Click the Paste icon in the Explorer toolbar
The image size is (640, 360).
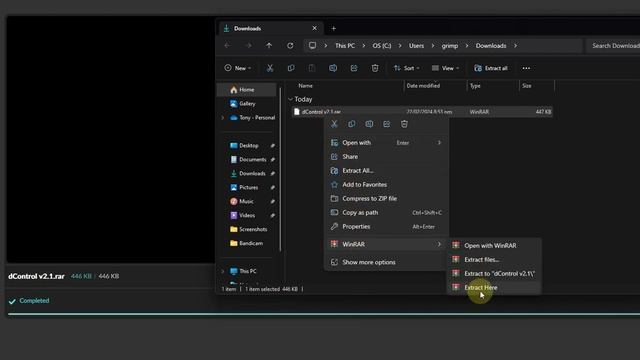coord(312,68)
